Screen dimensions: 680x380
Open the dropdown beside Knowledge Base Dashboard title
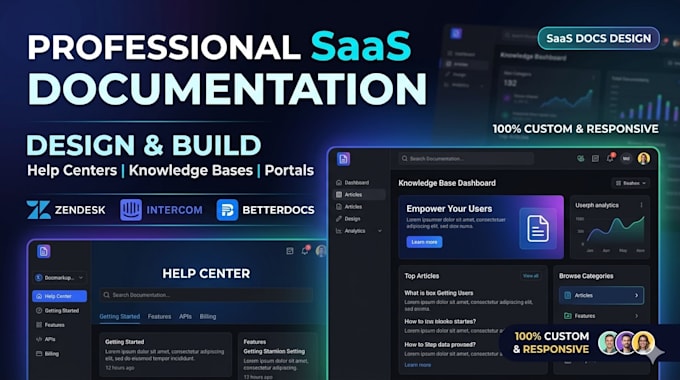[x=631, y=183]
